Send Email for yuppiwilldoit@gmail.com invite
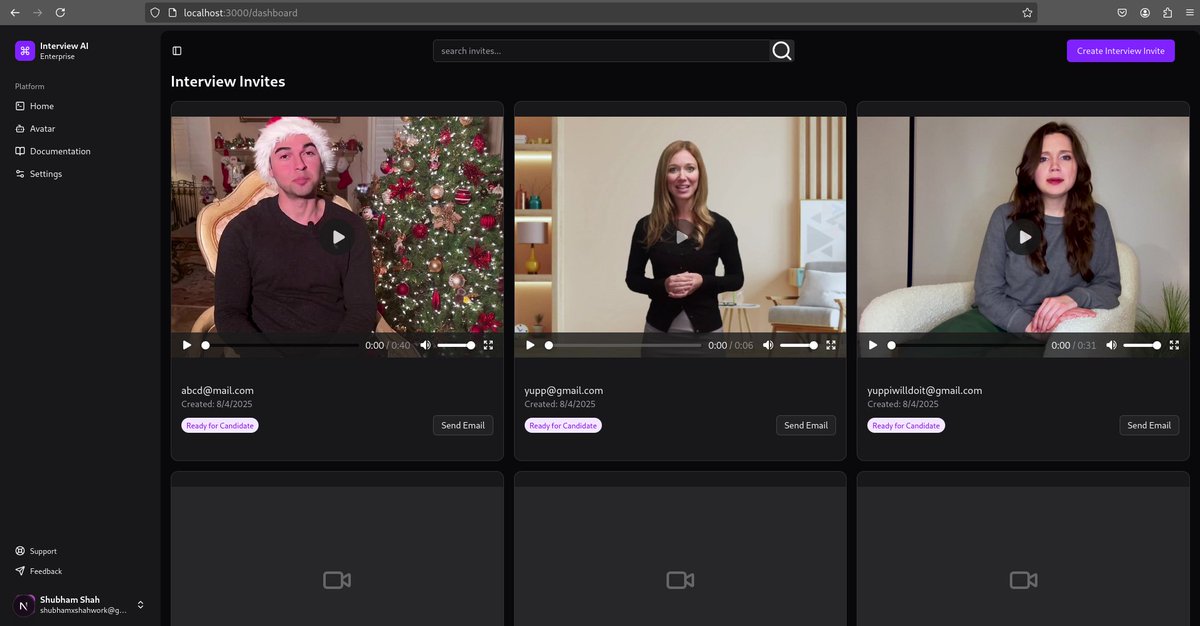Viewport: 1200px width, 626px height. (1149, 425)
